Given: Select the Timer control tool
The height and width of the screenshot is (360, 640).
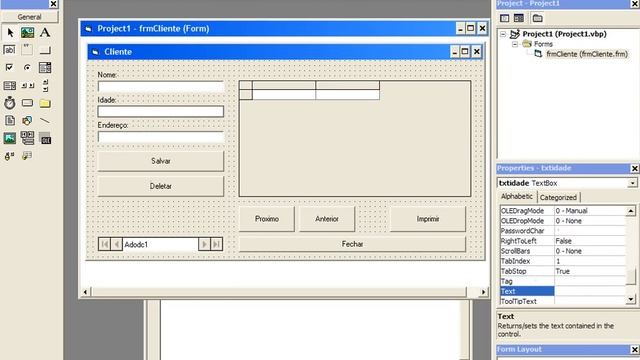Looking at the screenshot, I should click(x=10, y=103).
